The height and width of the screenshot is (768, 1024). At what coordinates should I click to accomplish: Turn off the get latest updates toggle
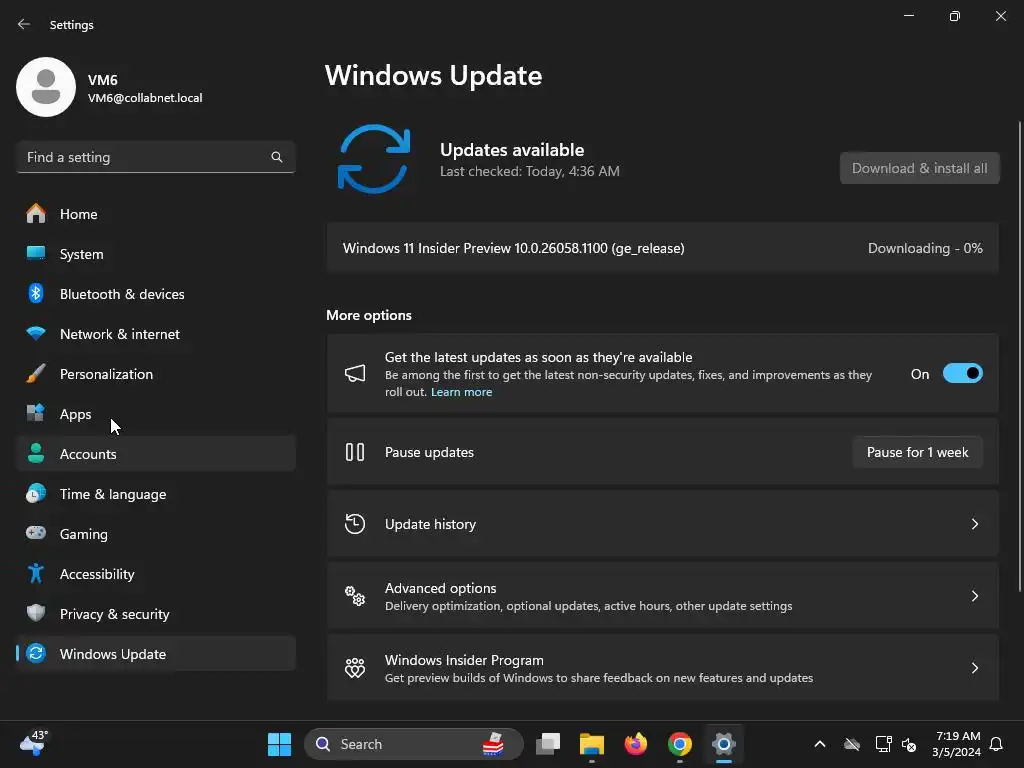[963, 374]
